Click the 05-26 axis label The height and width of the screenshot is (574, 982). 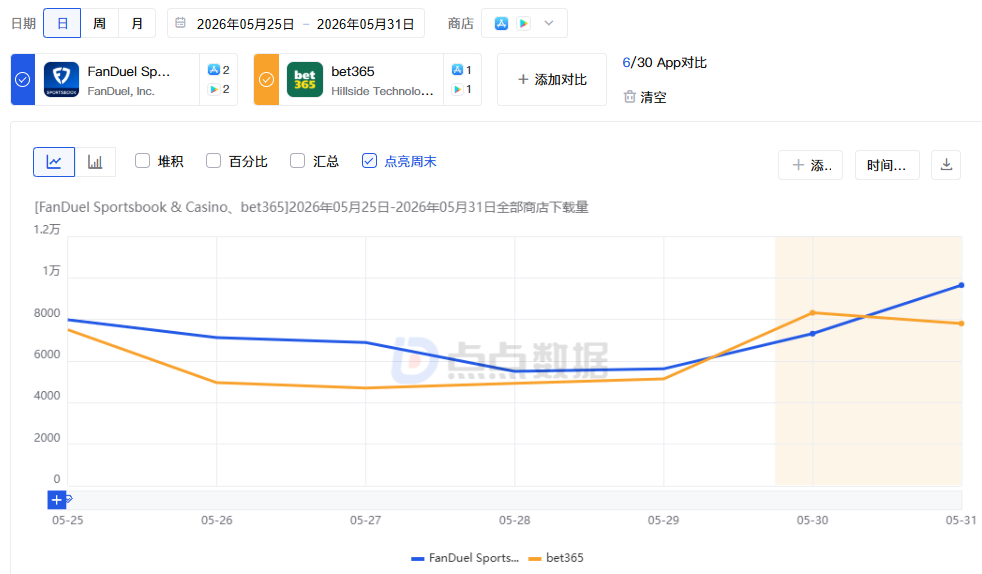(217, 520)
